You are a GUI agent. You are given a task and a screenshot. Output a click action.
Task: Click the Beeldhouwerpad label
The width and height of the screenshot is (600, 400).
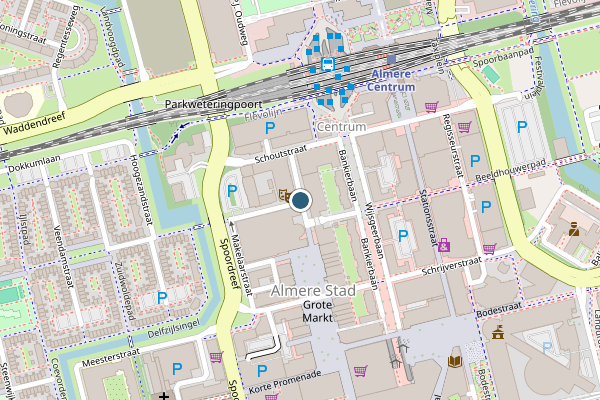[x=511, y=170]
